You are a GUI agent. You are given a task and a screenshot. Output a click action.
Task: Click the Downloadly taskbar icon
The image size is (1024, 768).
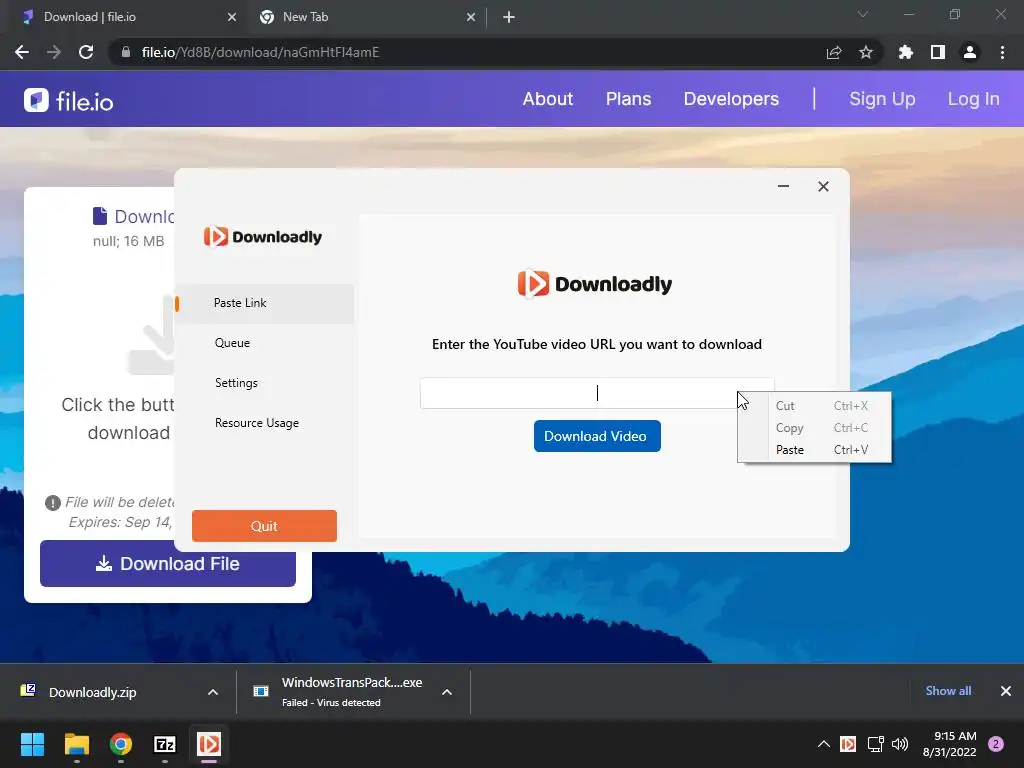[x=209, y=744]
